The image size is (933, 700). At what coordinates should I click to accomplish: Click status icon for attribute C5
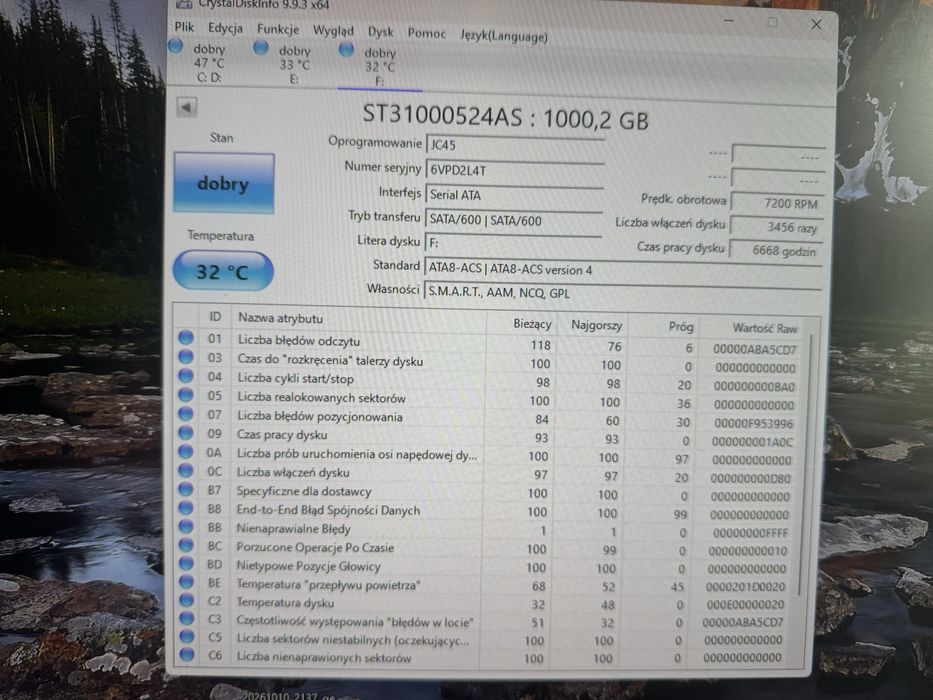pyautogui.click(x=187, y=636)
